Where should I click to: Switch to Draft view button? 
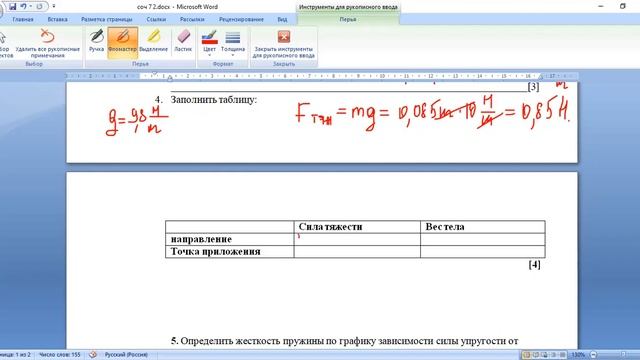562,355
